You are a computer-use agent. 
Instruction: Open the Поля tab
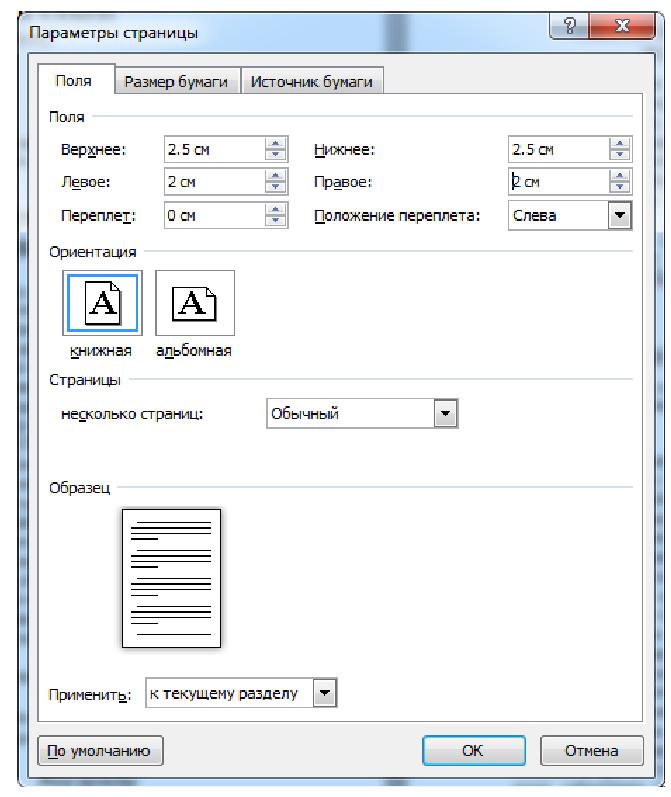click(73, 82)
